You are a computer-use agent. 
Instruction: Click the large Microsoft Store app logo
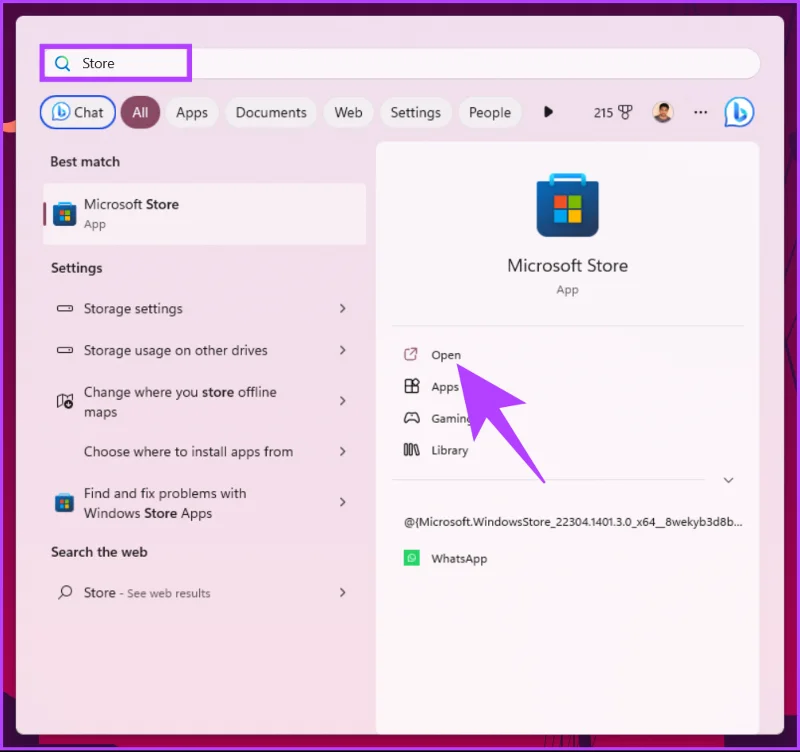(x=567, y=205)
